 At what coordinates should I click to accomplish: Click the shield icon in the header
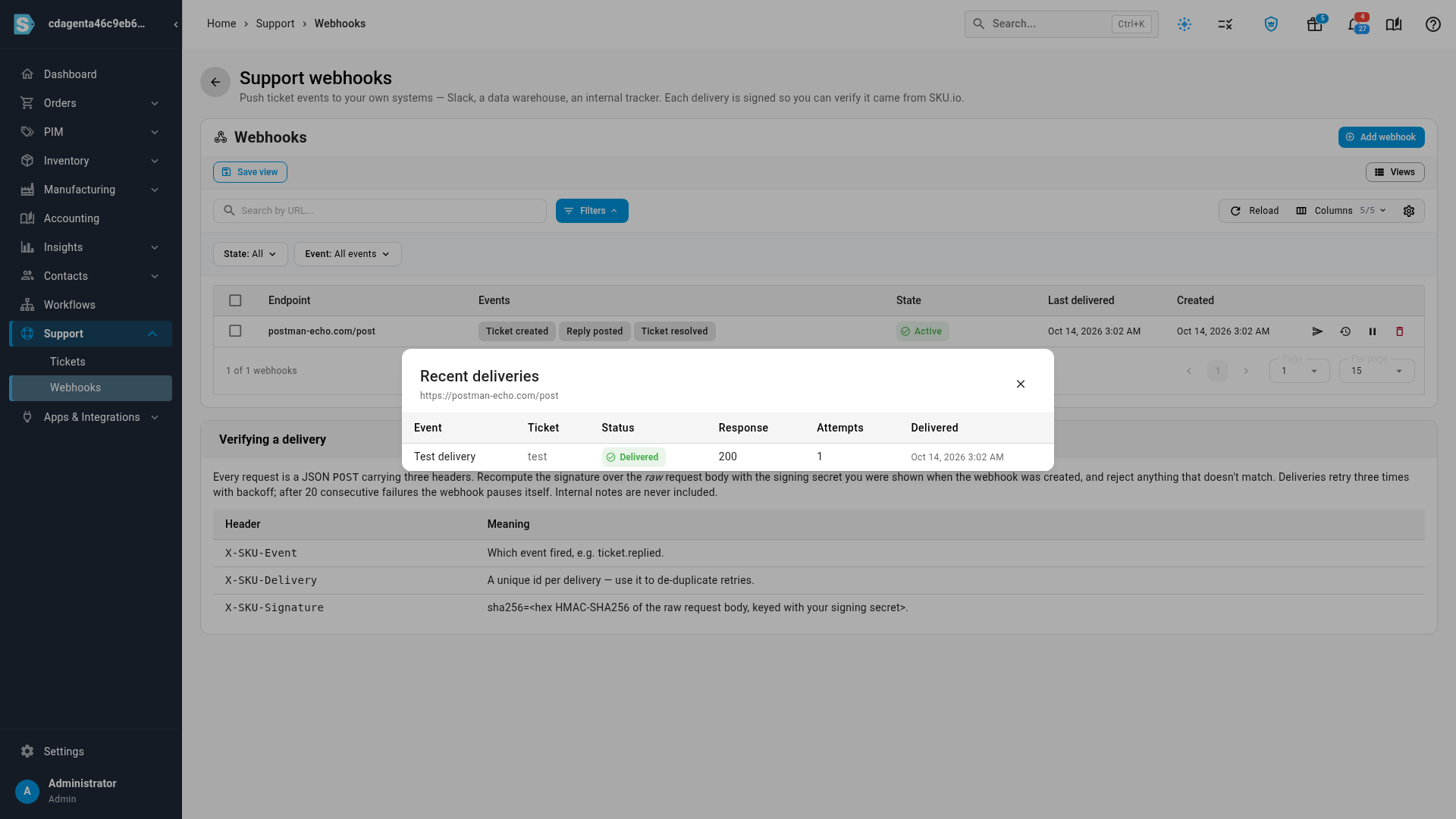1271,24
